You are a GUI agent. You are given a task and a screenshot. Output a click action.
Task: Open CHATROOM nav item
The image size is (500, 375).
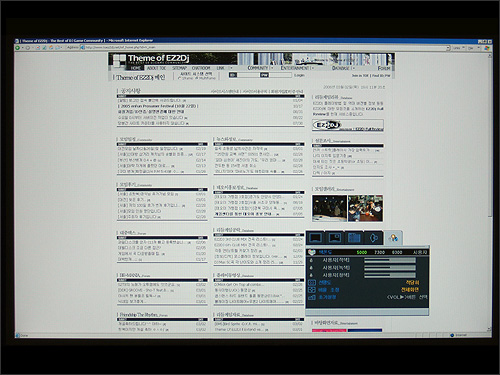tap(201, 68)
